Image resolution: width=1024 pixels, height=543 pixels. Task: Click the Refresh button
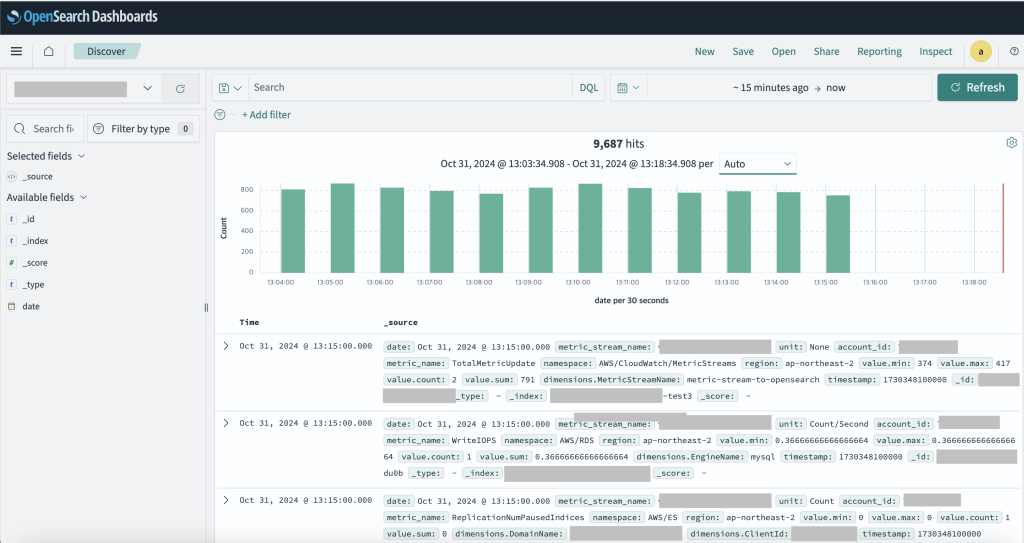[977, 88]
